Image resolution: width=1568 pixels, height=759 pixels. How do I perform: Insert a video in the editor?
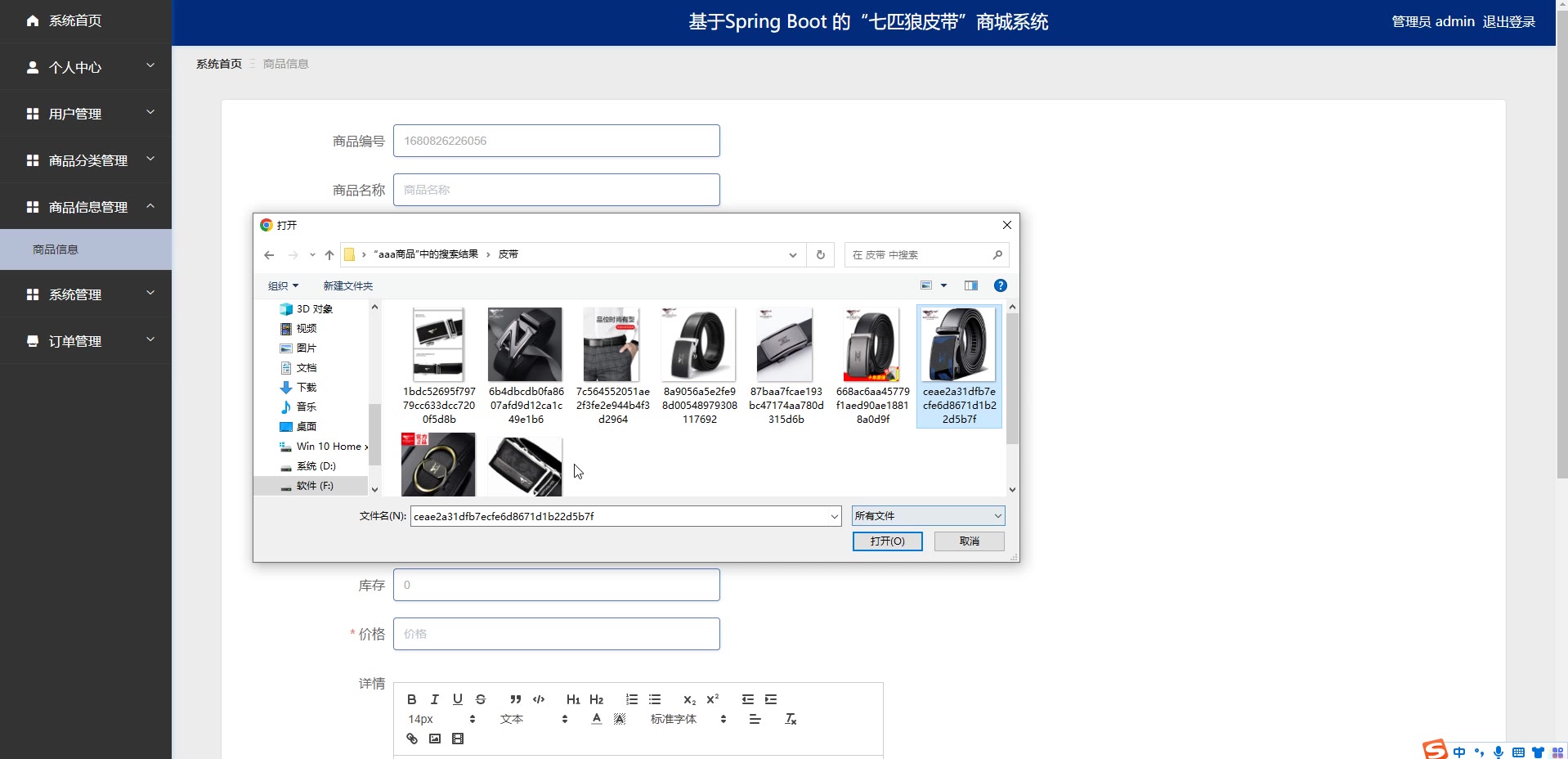point(458,739)
